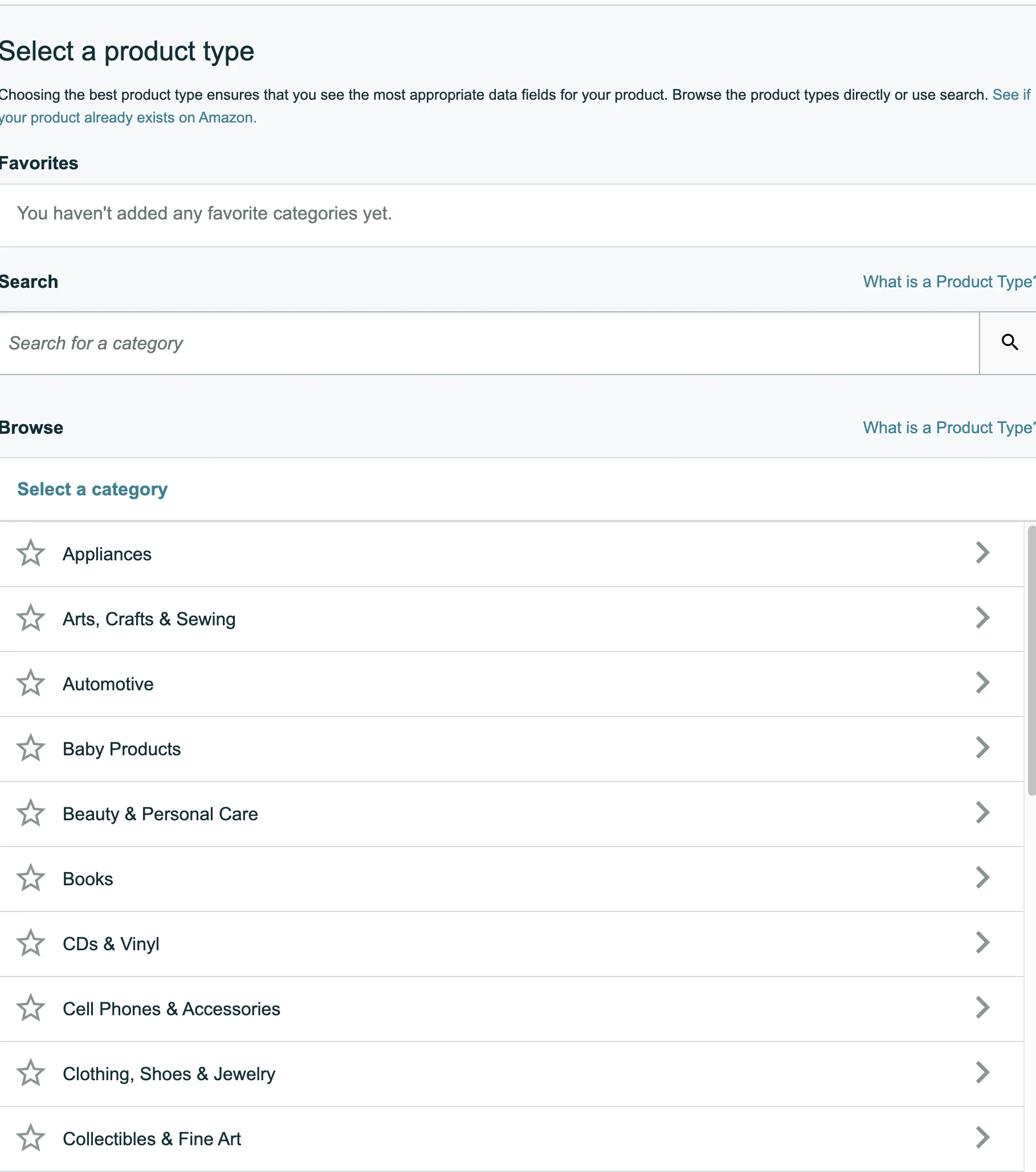The width and height of the screenshot is (1036, 1172).
Task: Click the magnifying glass search icon
Action: pos(1009,343)
